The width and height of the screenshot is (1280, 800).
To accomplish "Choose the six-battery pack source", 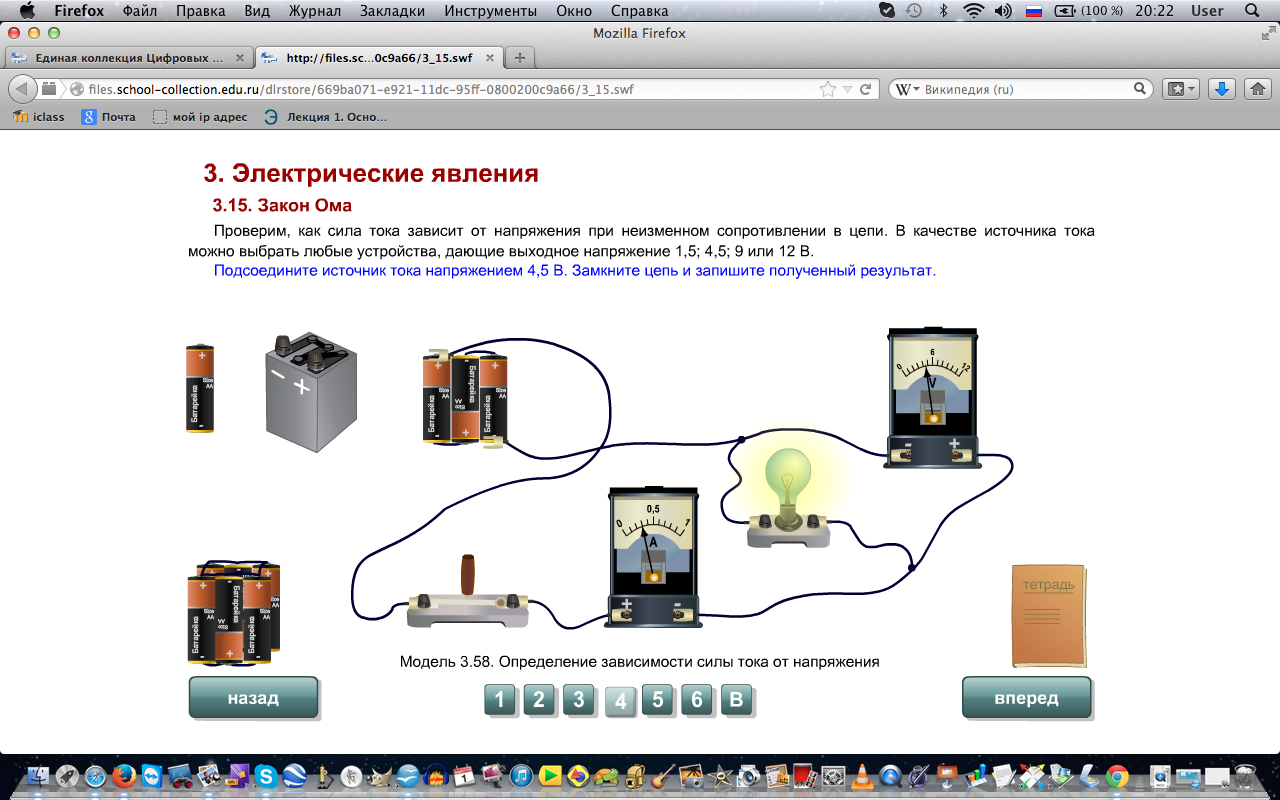I will tap(234, 612).
